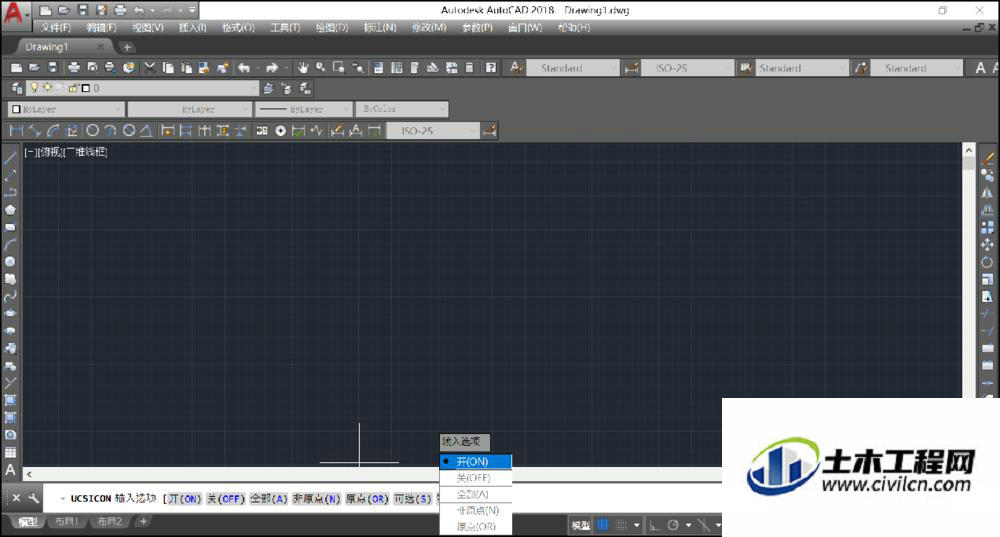Select the Spline draw tool
The image size is (1000, 537).
10,297
